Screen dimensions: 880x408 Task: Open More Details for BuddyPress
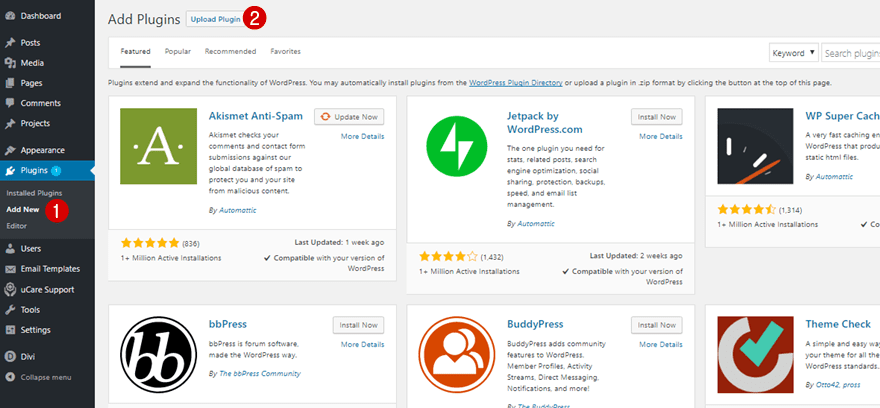pos(661,345)
